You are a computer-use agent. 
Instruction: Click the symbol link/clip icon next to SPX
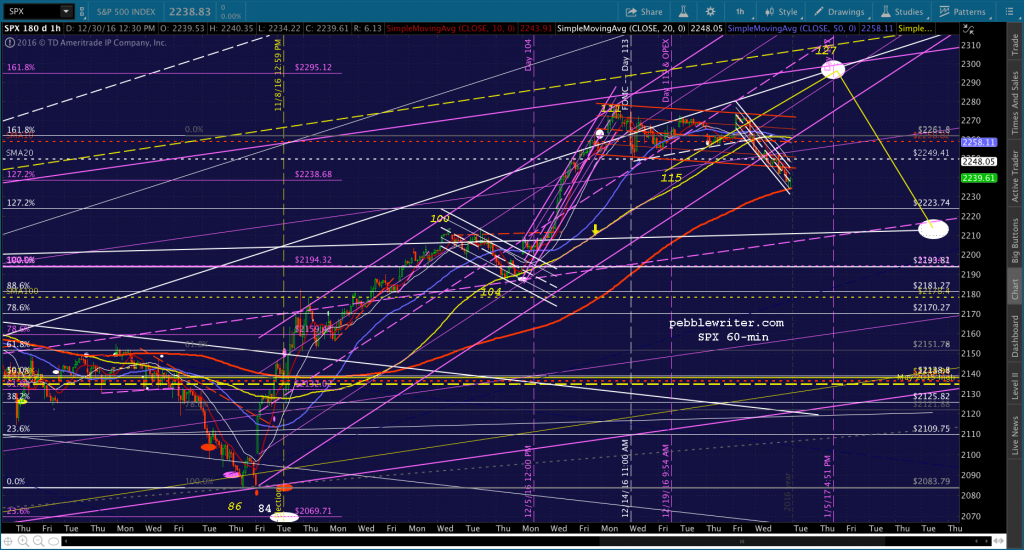pos(82,11)
